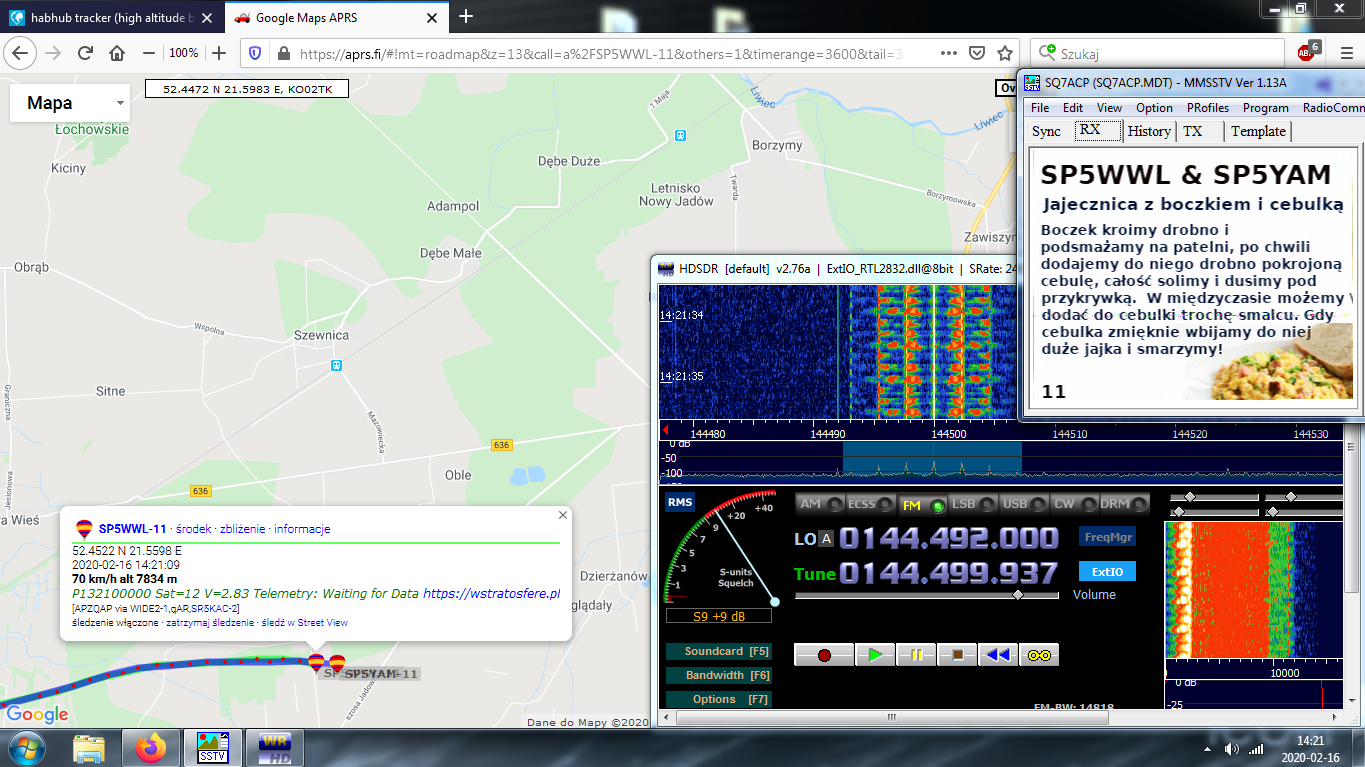The image size is (1365, 767).
Task: Open the Bandwidth [F6] menu
Action: tap(719, 675)
